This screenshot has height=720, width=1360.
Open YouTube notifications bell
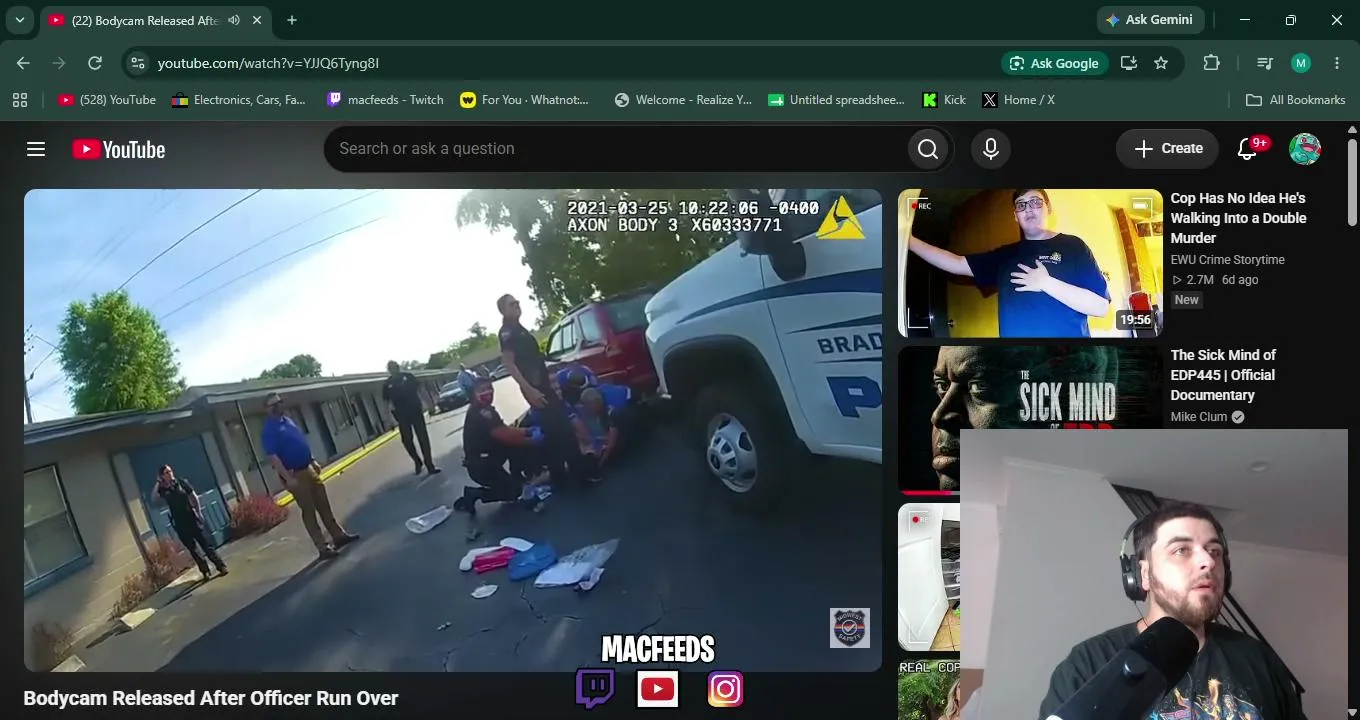click(1247, 149)
